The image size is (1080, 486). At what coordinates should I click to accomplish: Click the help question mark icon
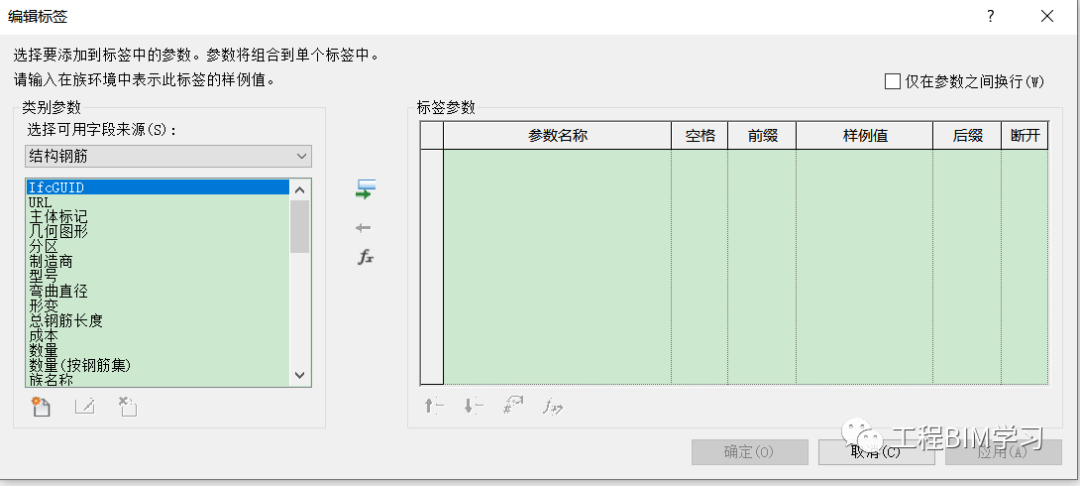990,17
